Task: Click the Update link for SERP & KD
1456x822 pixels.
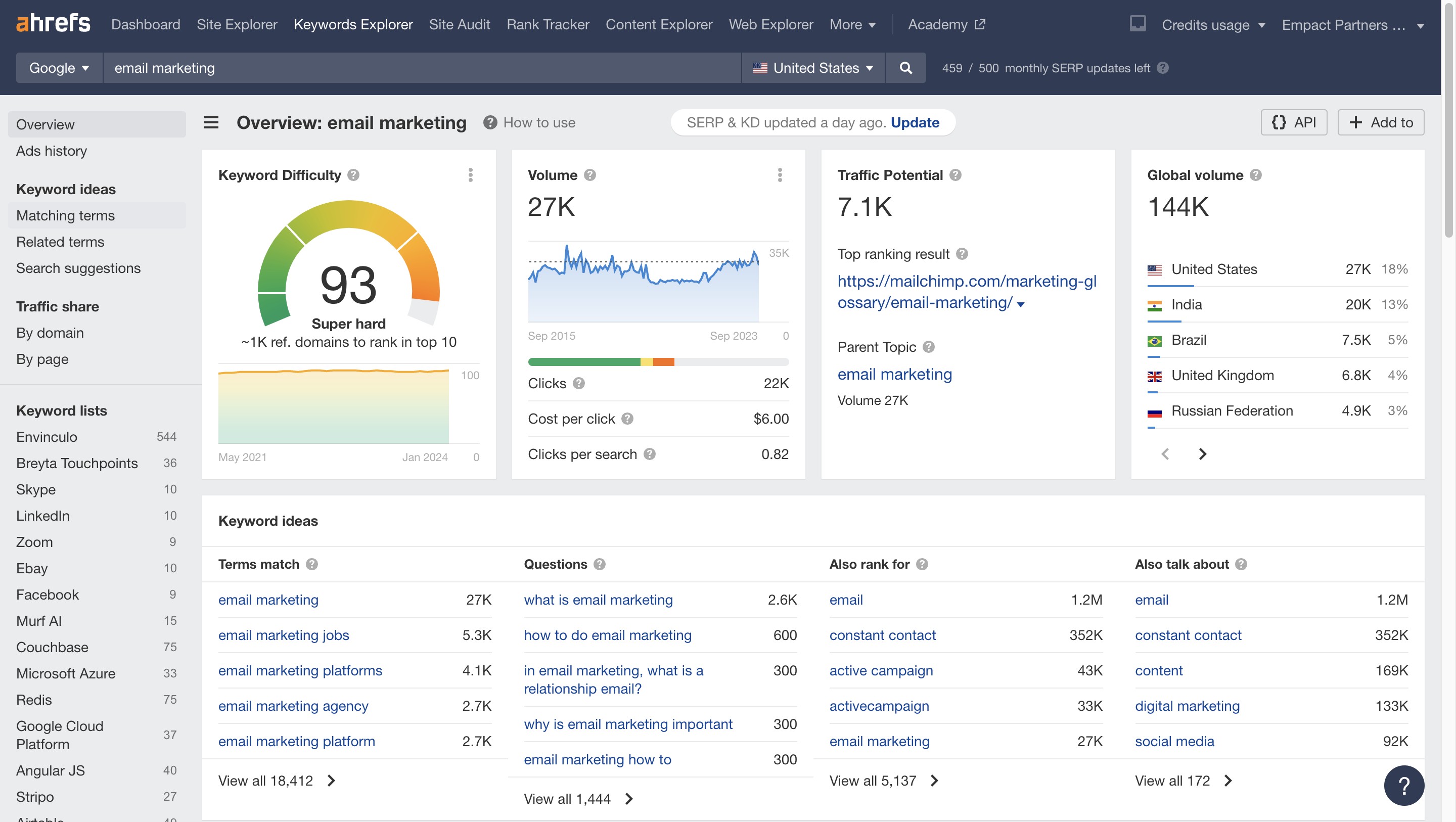Action: pyautogui.click(x=915, y=122)
